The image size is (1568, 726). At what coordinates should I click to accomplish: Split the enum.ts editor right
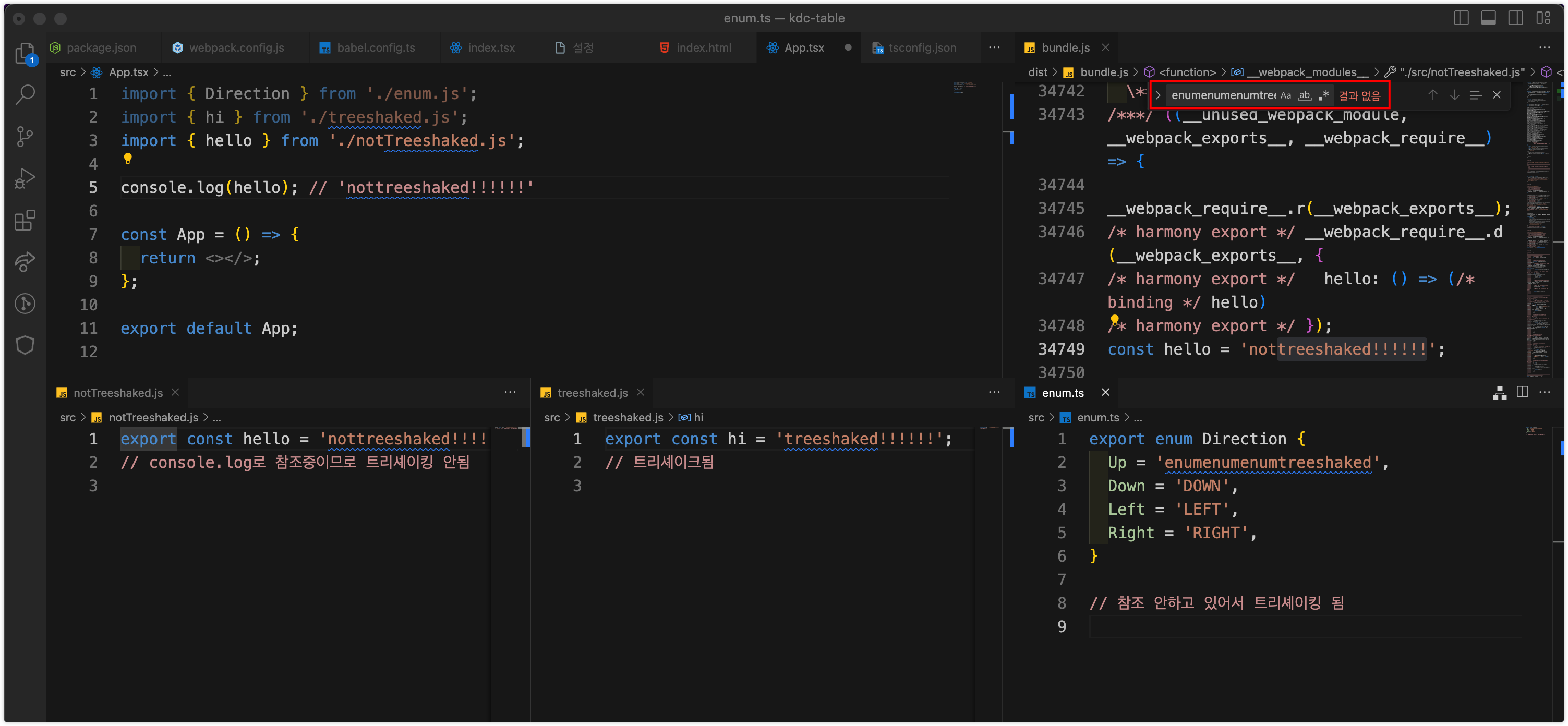[1522, 392]
